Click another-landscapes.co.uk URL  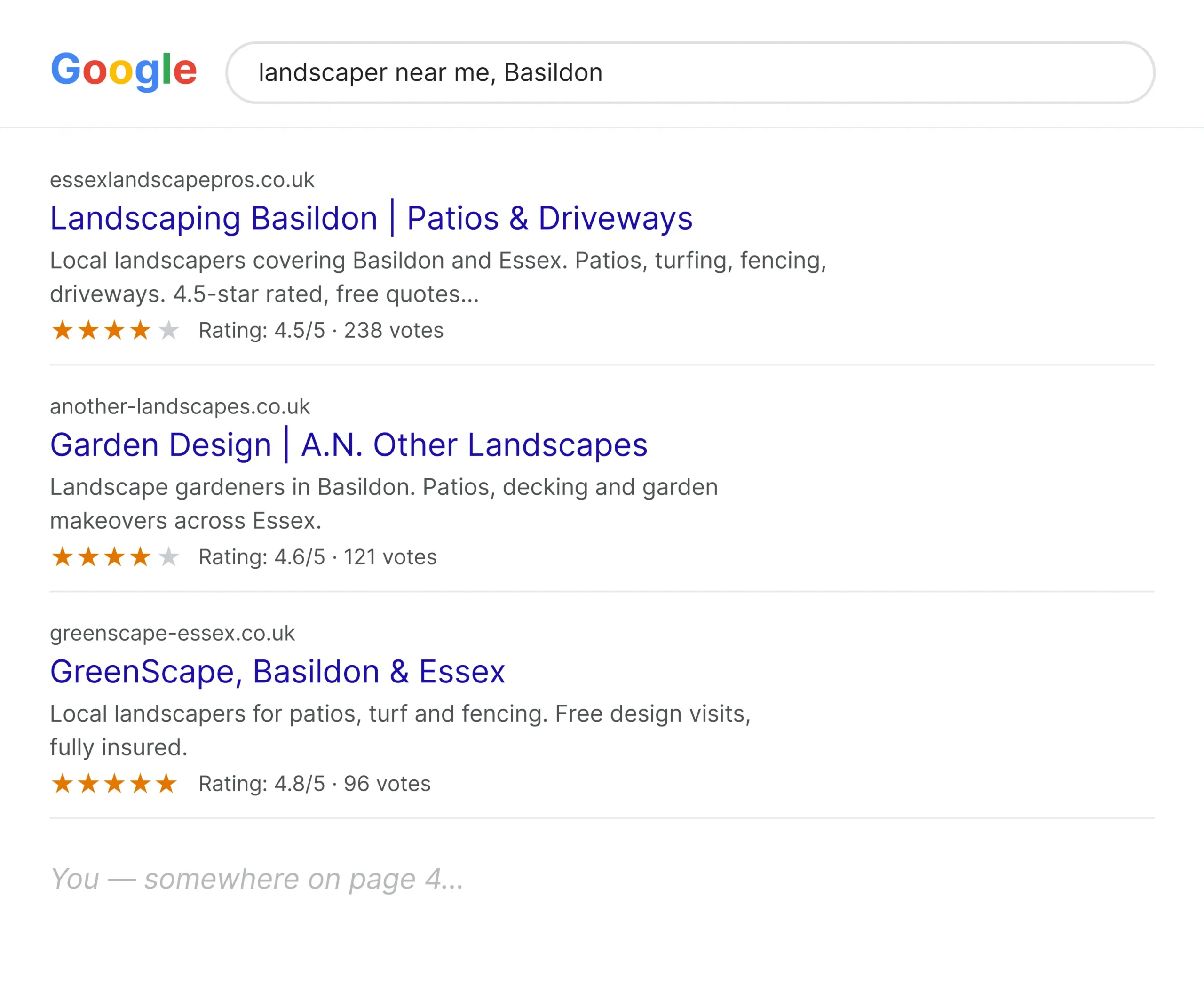[180, 406]
